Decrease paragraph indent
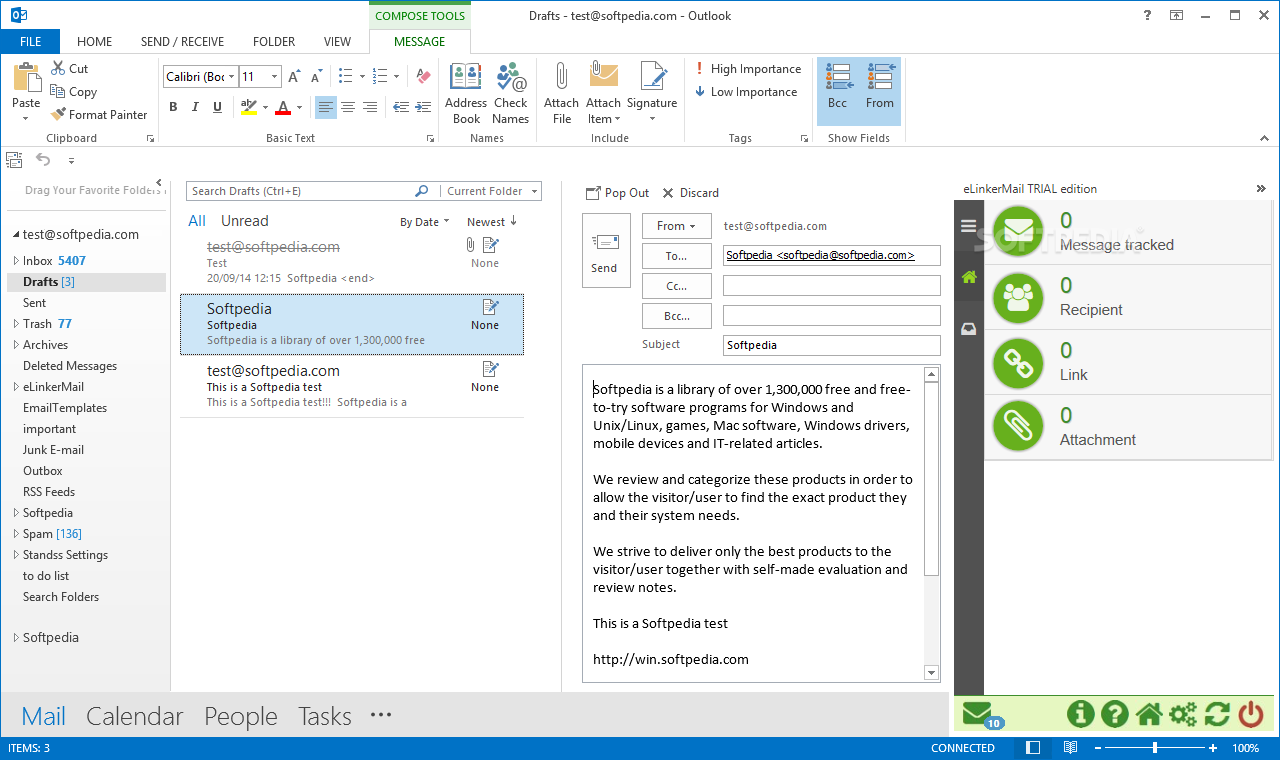Viewport: 1280px width, 760px height. click(x=400, y=107)
